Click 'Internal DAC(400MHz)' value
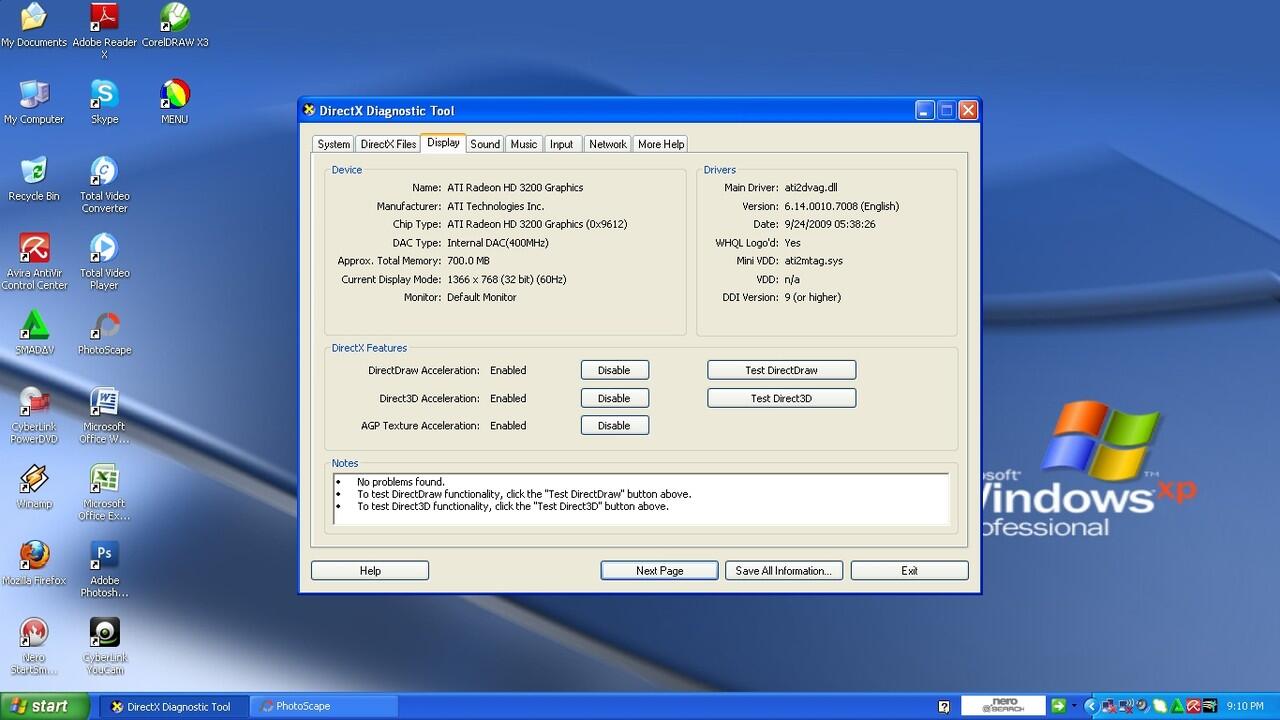Image resolution: width=1280 pixels, height=720 pixels. 498,242
